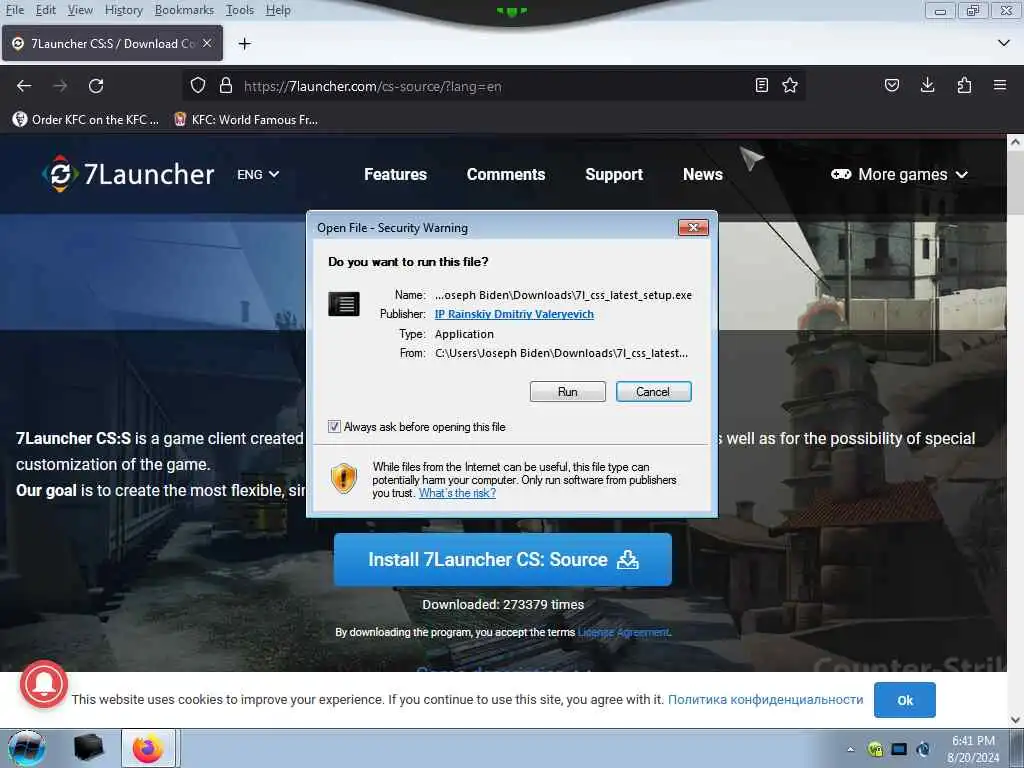Click Run in the security warning
The width and height of the screenshot is (1024, 768).
[x=568, y=391]
